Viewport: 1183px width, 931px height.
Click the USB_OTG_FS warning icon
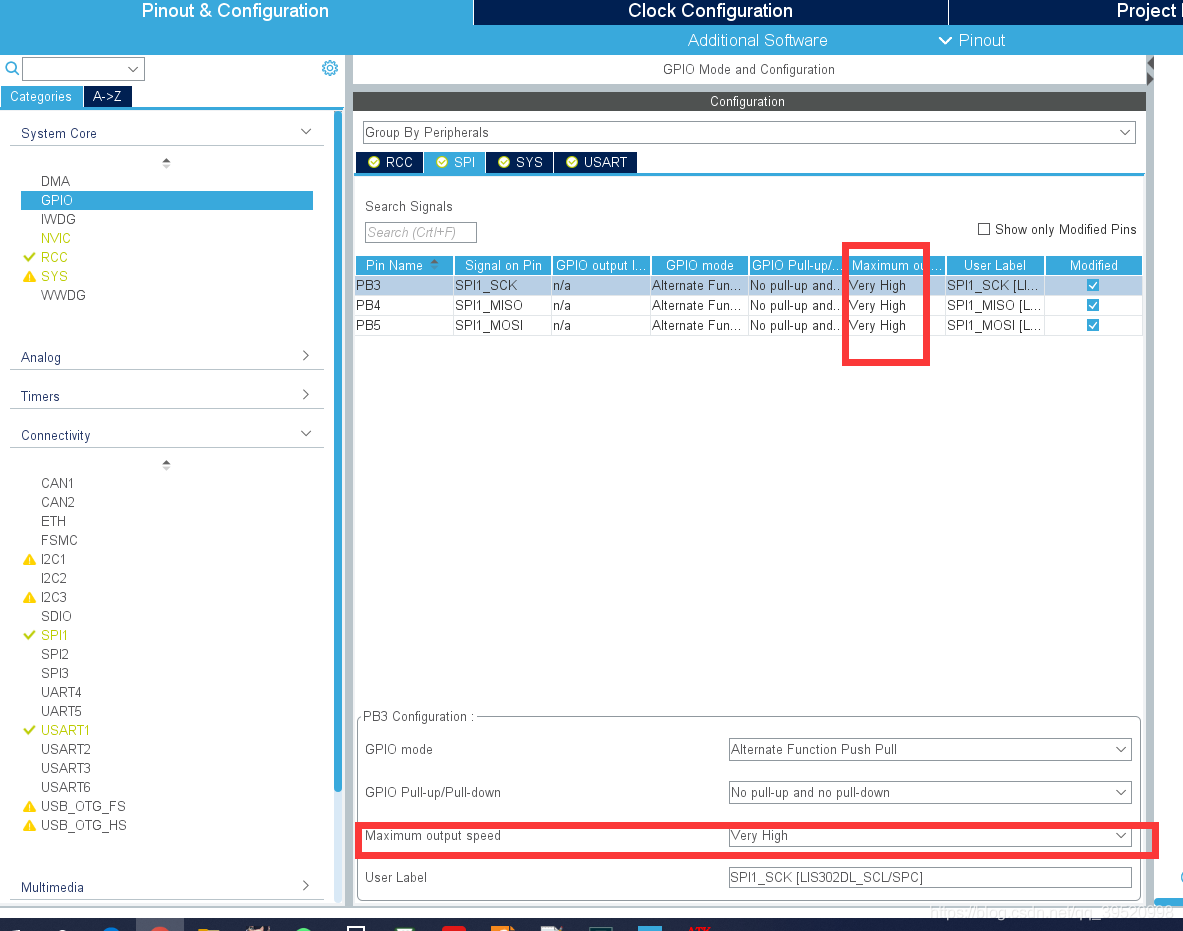(29, 807)
